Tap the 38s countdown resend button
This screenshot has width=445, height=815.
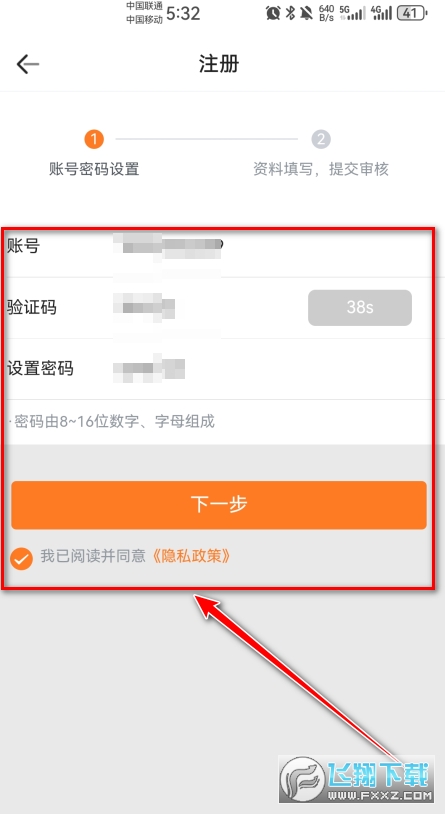[360, 308]
